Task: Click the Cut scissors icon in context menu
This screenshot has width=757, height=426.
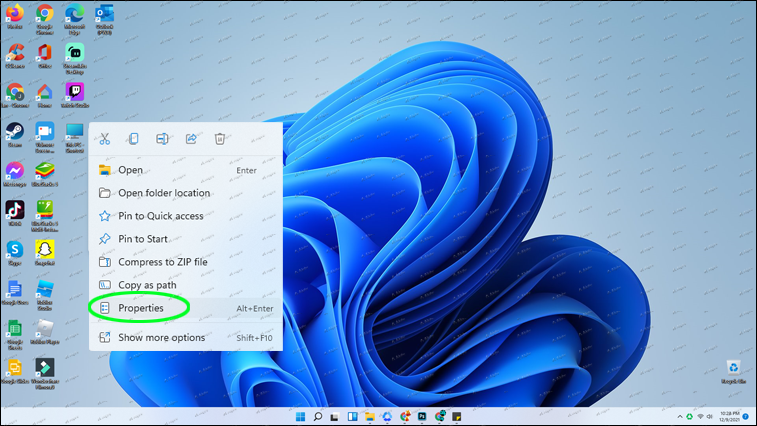Action: (105, 139)
